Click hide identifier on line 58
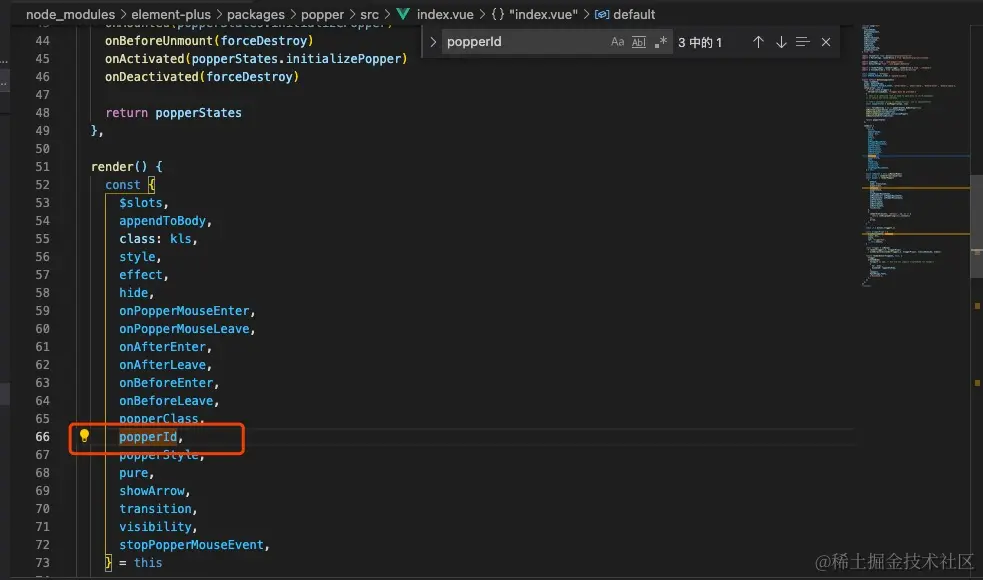The height and width of the screenshot is (580, 983). [x=134, y=293]
